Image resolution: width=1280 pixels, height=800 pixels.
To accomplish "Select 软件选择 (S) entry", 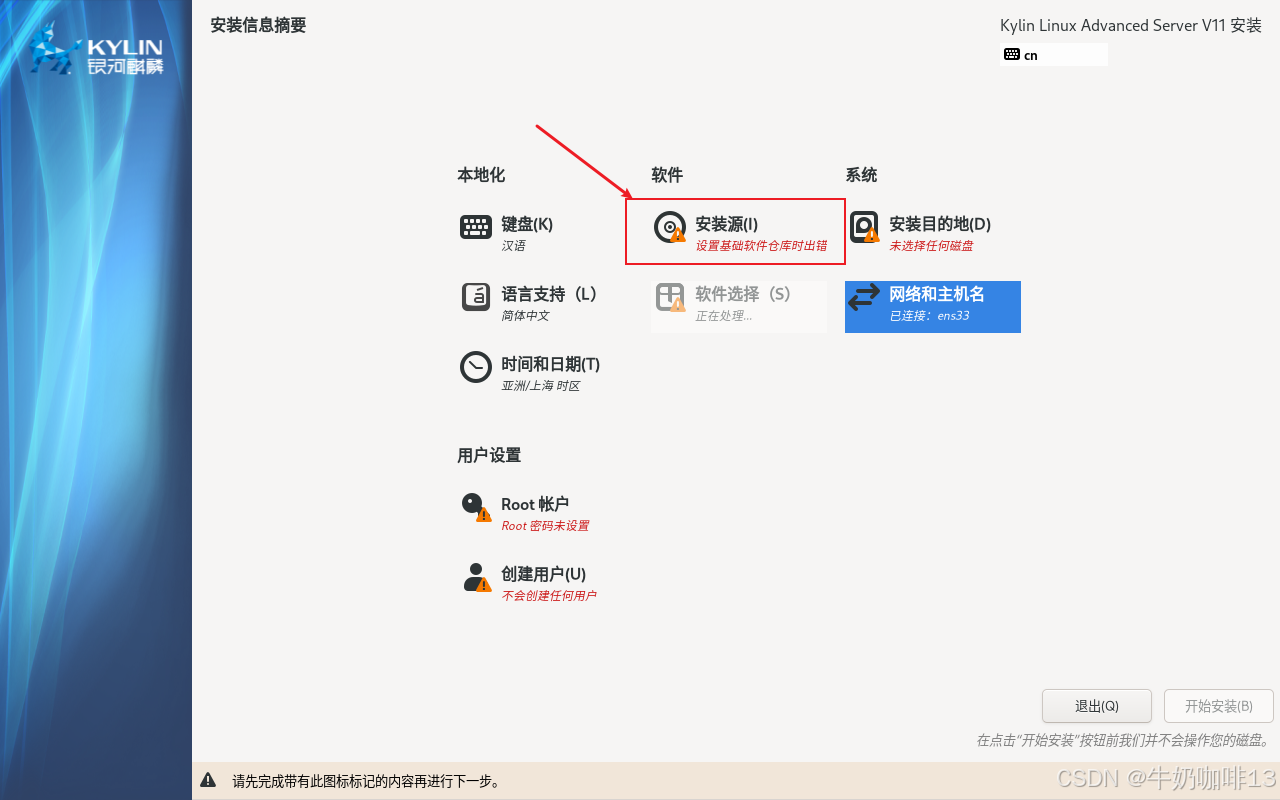I will click(x=738, y=306).
